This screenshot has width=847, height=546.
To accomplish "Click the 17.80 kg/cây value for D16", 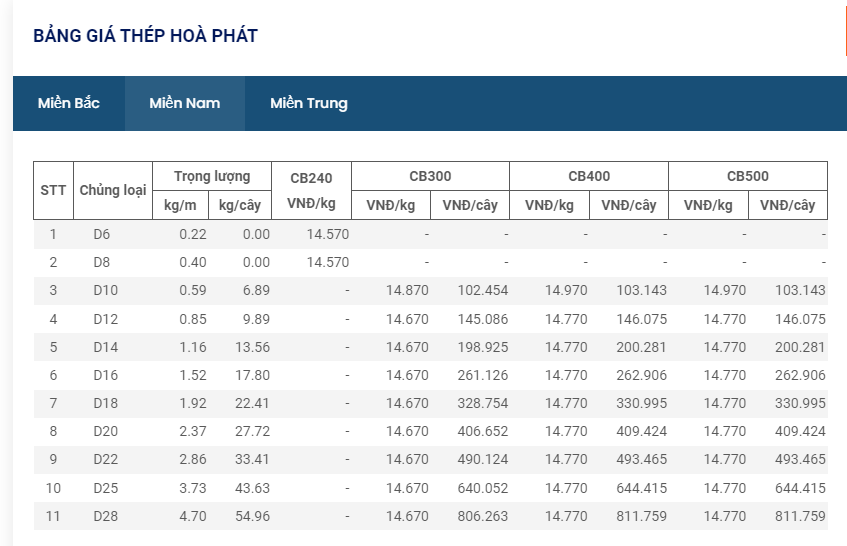I will 252,375.
